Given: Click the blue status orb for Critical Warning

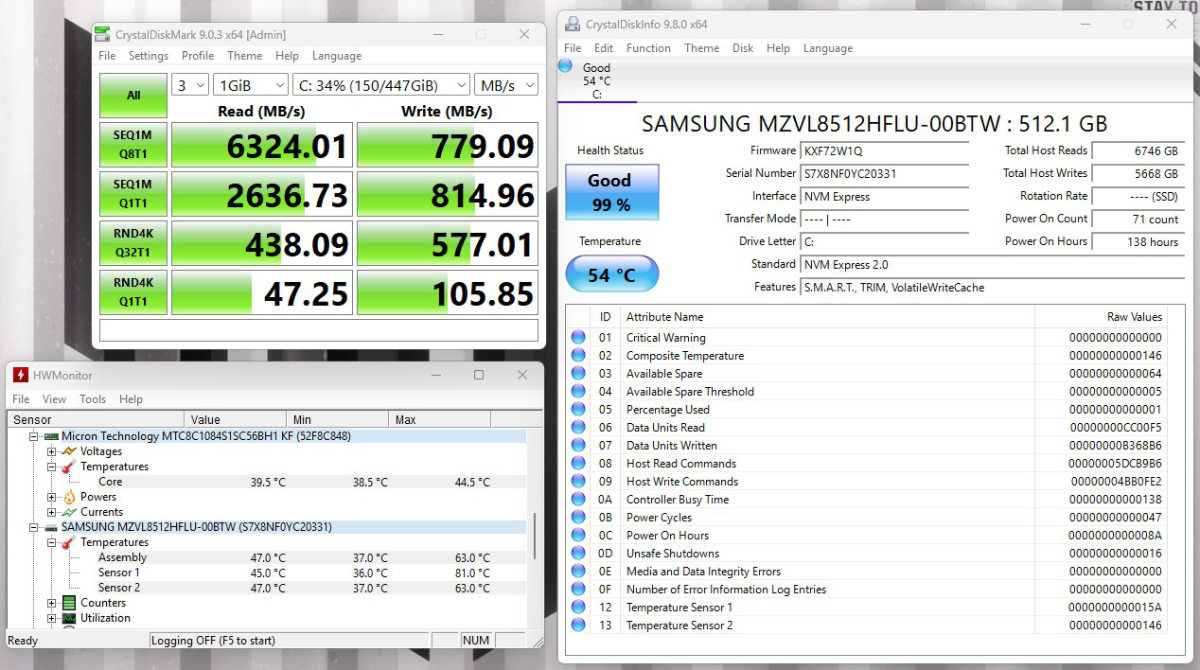Looking at the screenshot, I should (x=578, y=338).
